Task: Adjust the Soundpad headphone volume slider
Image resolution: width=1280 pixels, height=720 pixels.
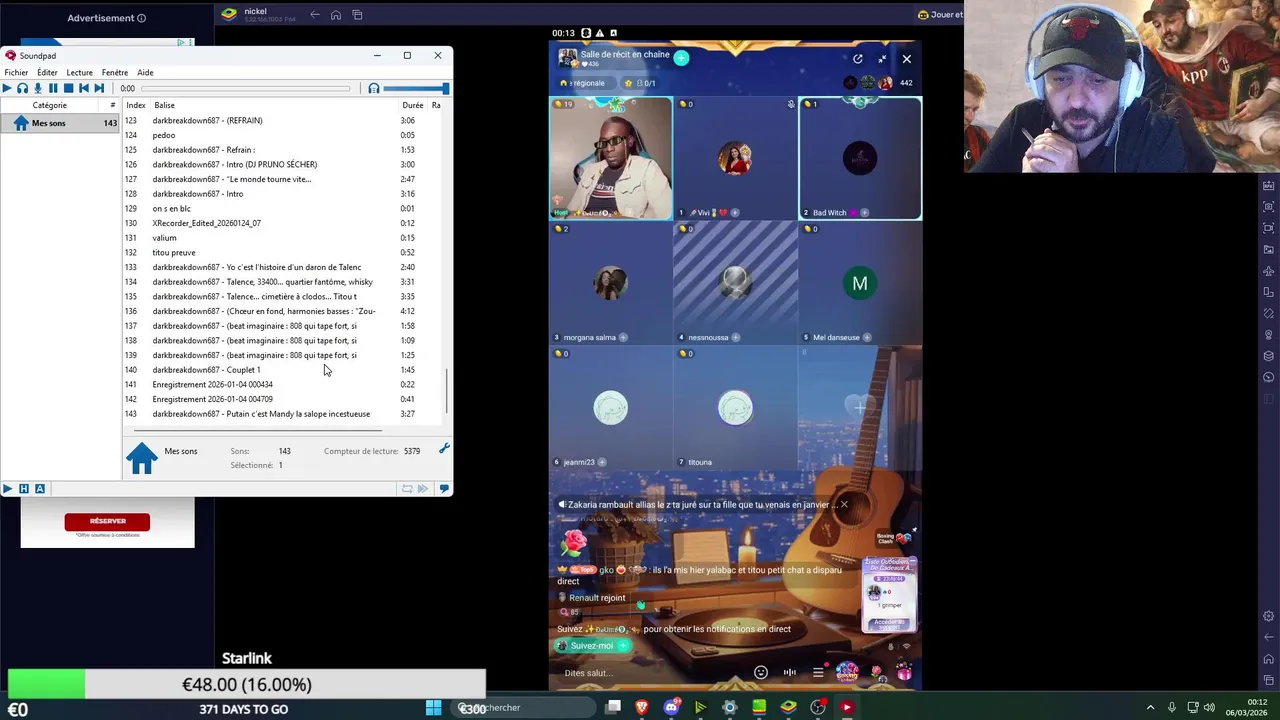Action: point(415,89)
